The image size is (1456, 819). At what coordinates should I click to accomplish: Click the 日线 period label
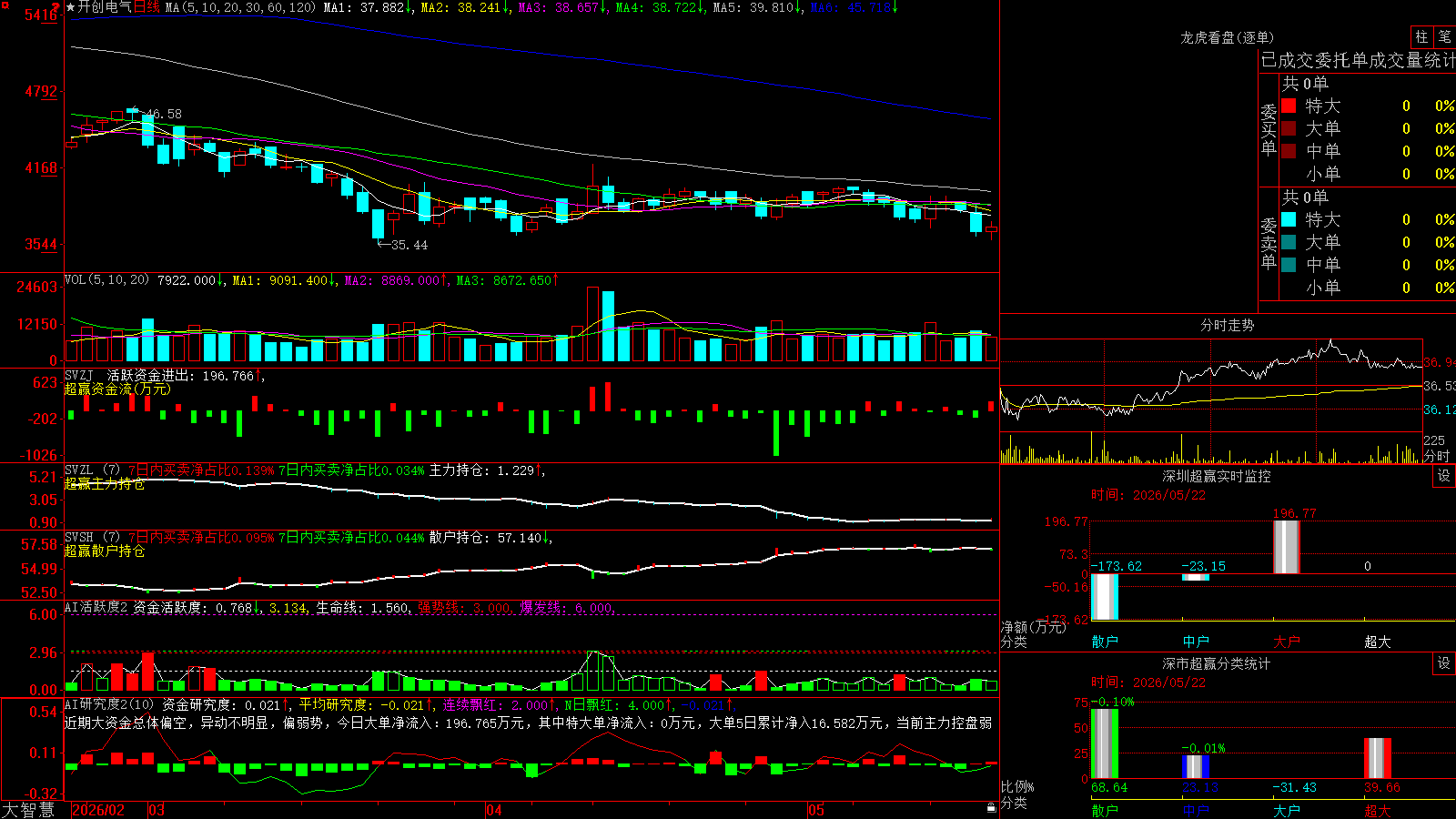pyautogui.click(x=147, y=7)
